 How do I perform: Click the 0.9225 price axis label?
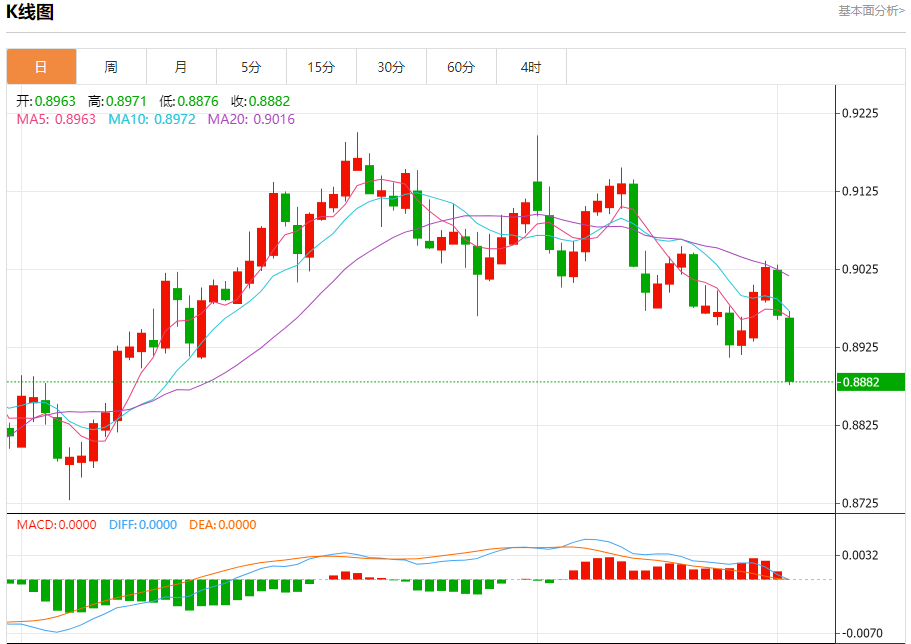point(860,113)
